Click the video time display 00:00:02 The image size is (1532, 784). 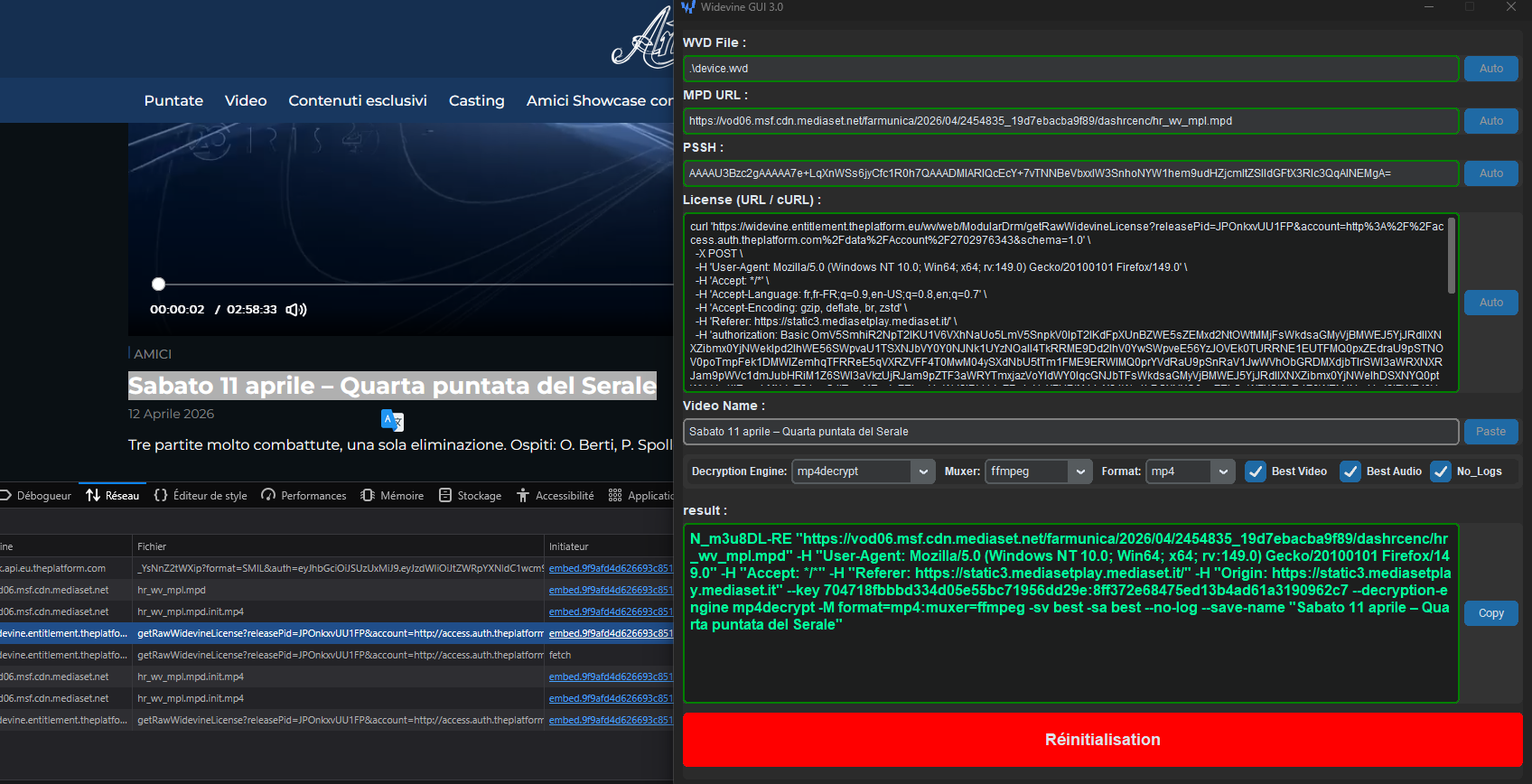[177, 310]
